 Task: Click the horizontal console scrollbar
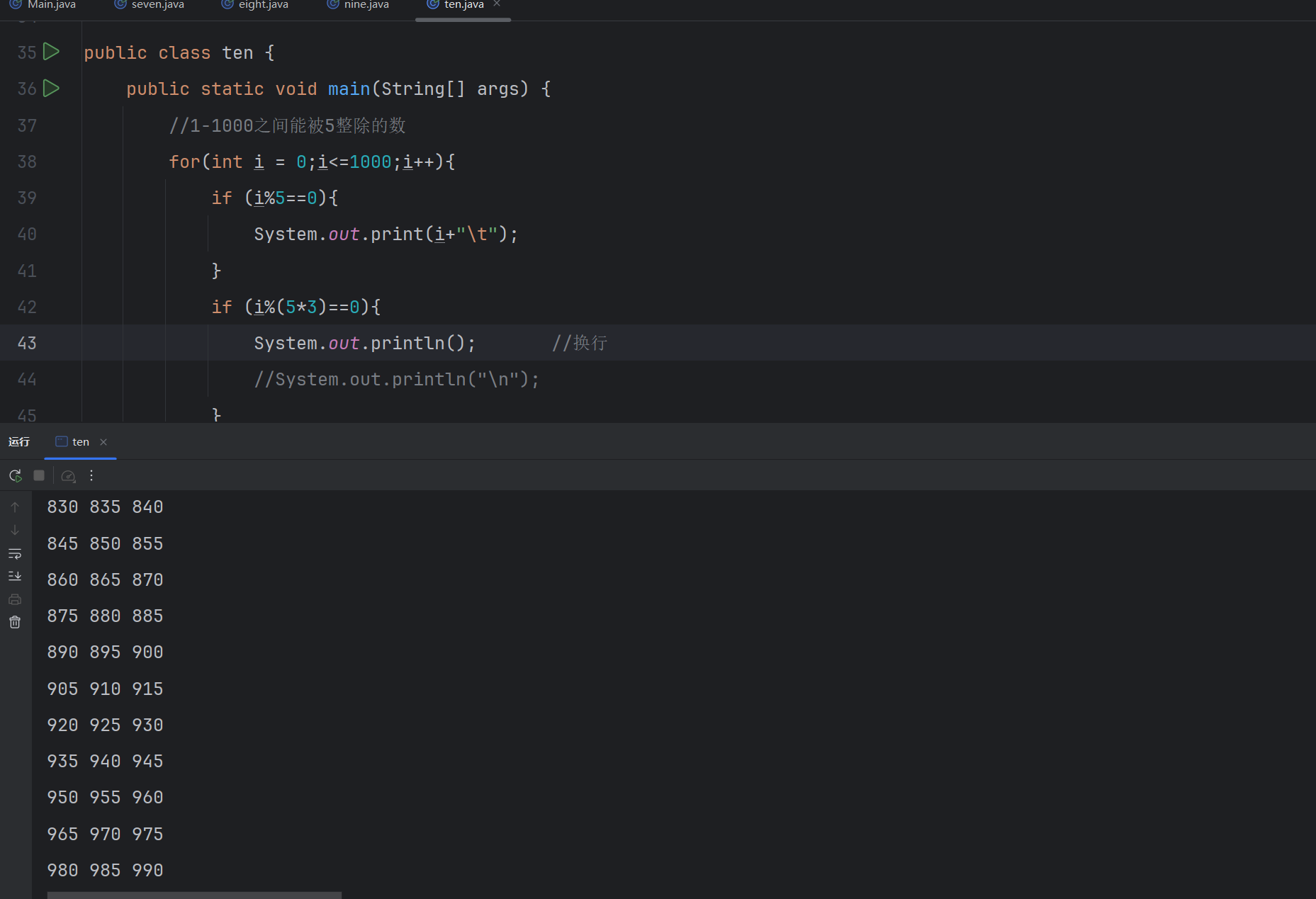194,895
